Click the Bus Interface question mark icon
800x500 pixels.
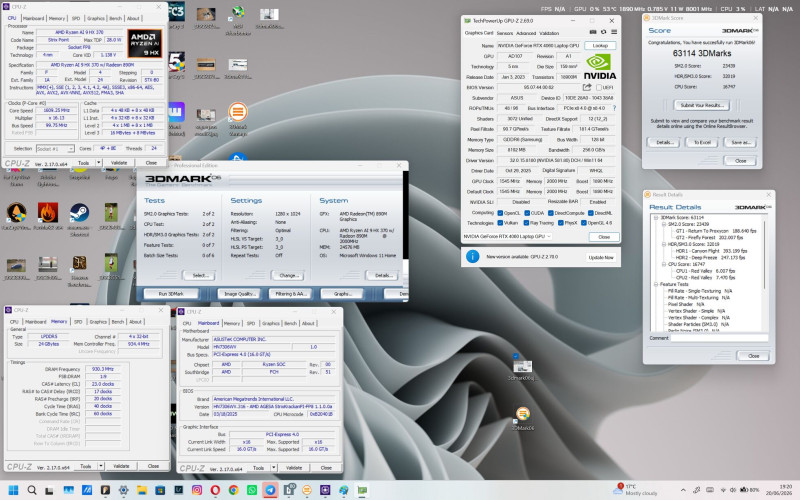[x=614, y=108]
